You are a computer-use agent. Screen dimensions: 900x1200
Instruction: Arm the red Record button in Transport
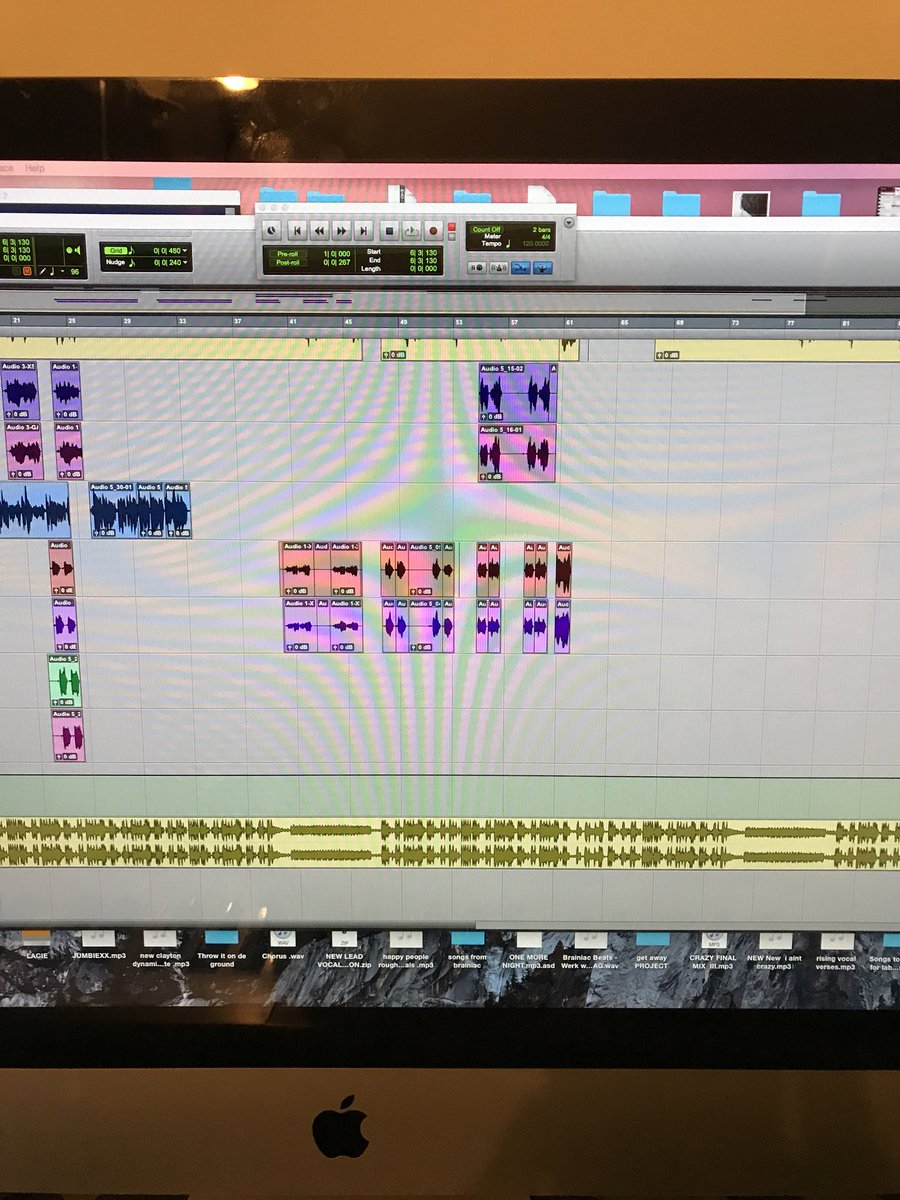click(433, 230)
